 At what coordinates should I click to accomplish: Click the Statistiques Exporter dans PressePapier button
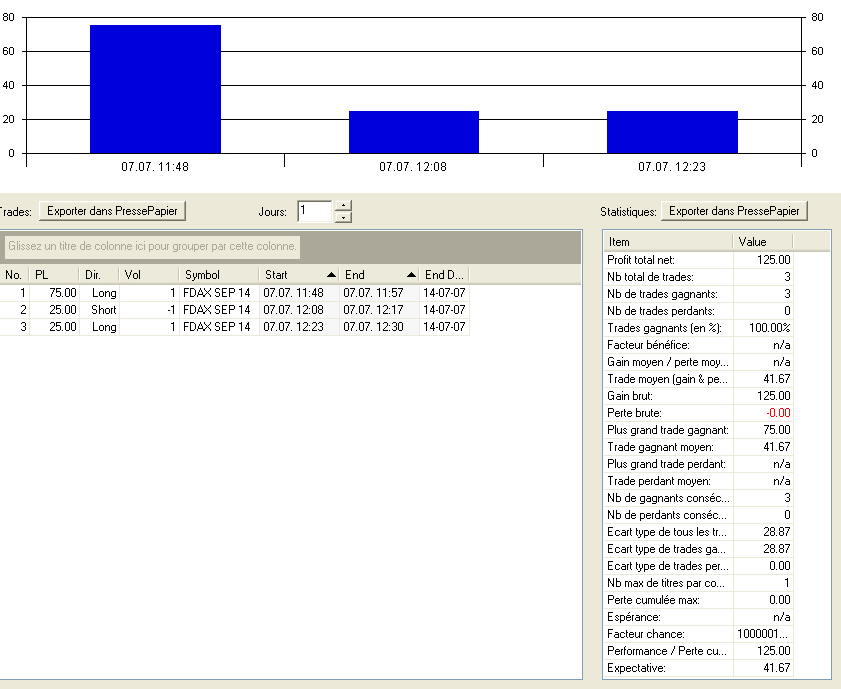736,211
